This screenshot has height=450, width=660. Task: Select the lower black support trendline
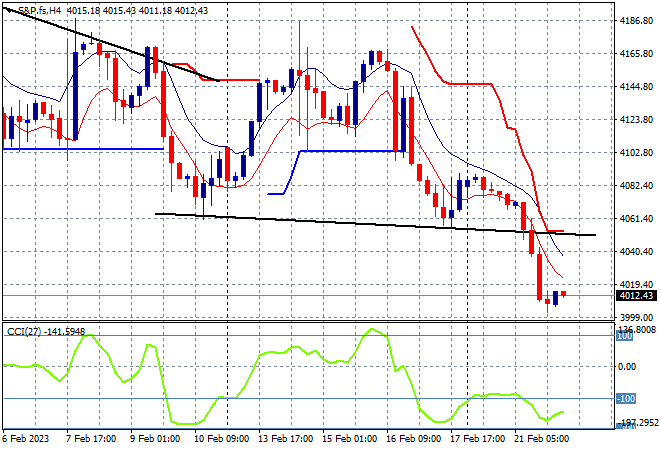point(375,224)
